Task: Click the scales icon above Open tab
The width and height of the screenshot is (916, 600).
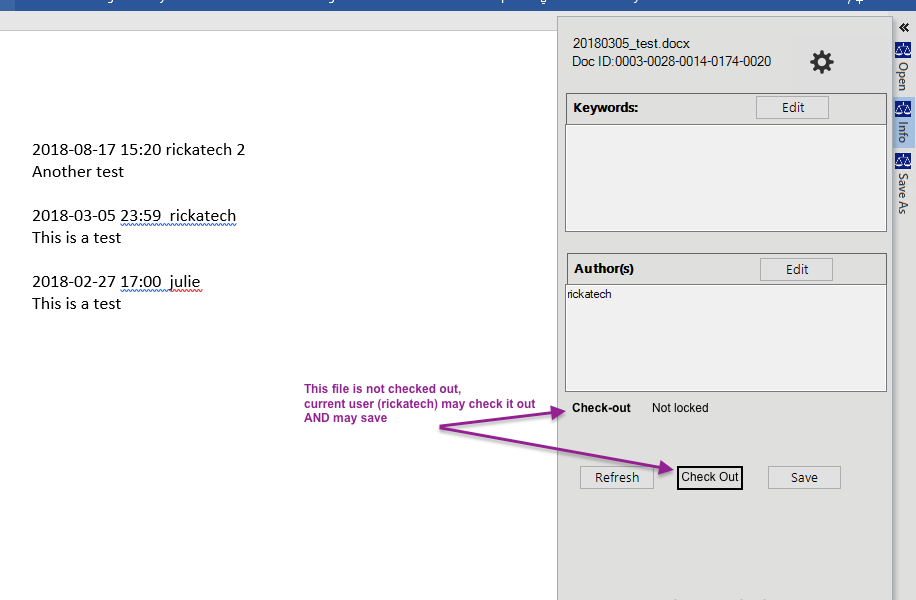Action: tap(903, 50)
